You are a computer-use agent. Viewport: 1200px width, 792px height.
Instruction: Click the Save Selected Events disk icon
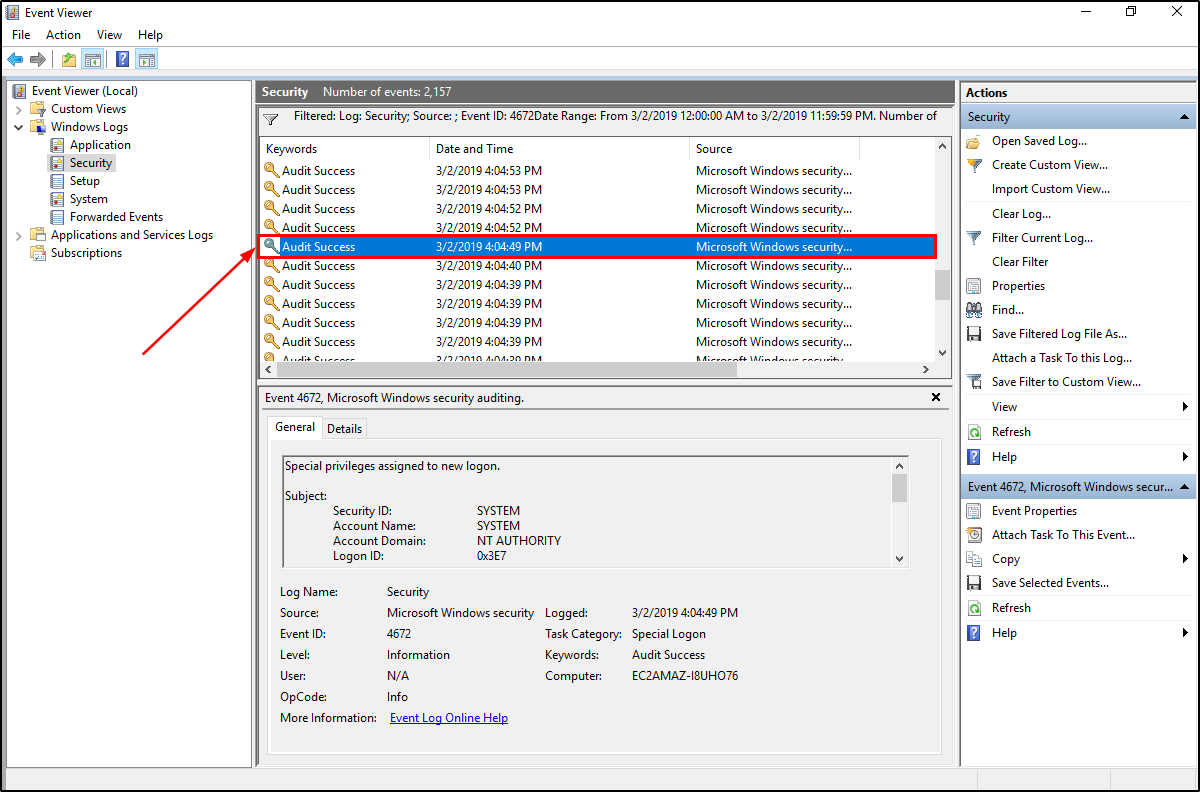point(974,583)
